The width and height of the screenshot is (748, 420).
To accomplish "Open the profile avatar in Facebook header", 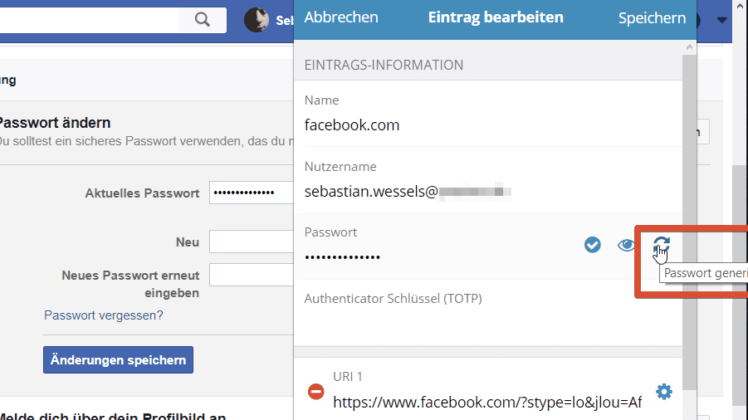I will click(256, 19).
